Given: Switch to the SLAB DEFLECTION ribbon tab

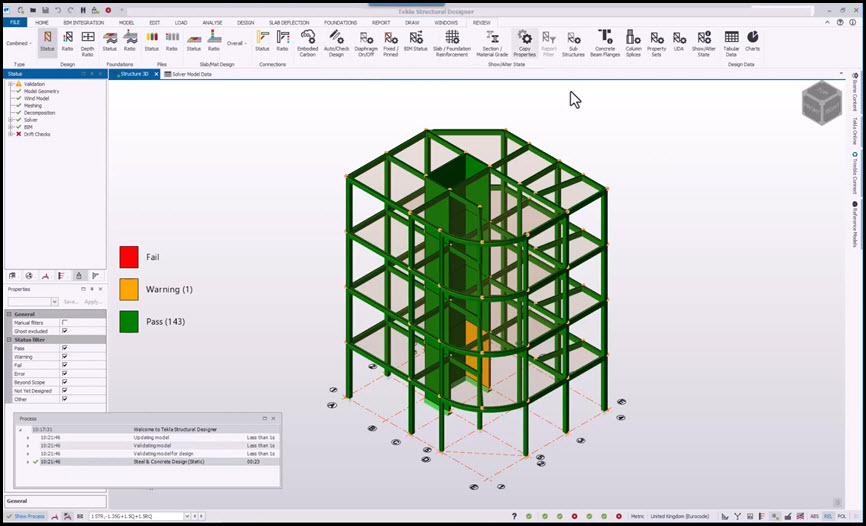Looking at the screenshot, I should click(x=289, y=23).
